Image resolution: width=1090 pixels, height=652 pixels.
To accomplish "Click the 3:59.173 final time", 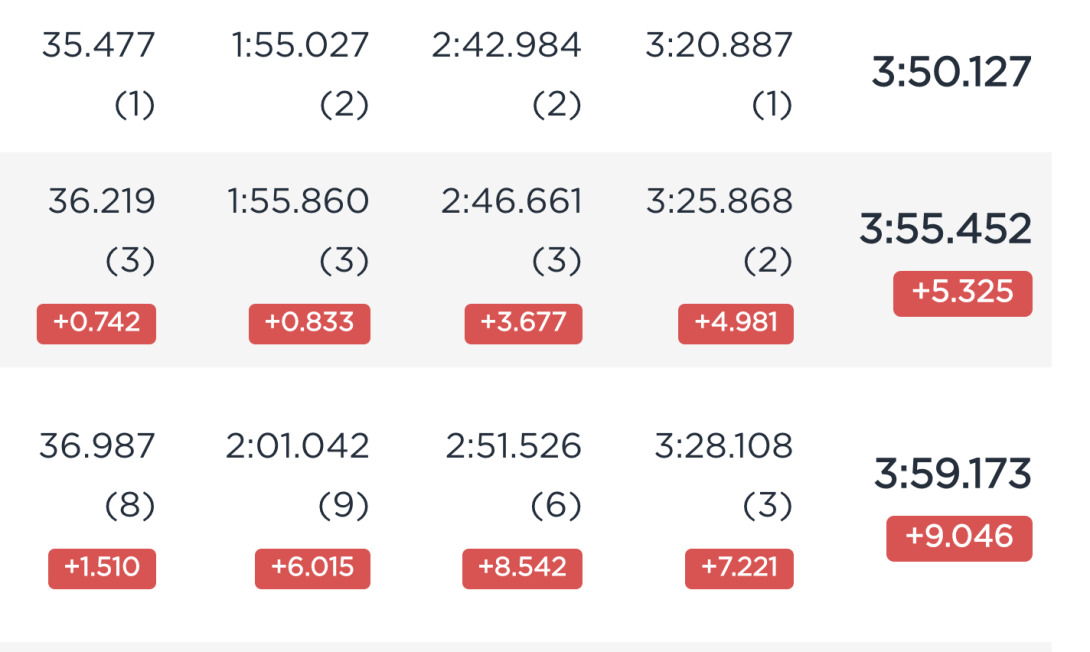I will pos(952,474).
